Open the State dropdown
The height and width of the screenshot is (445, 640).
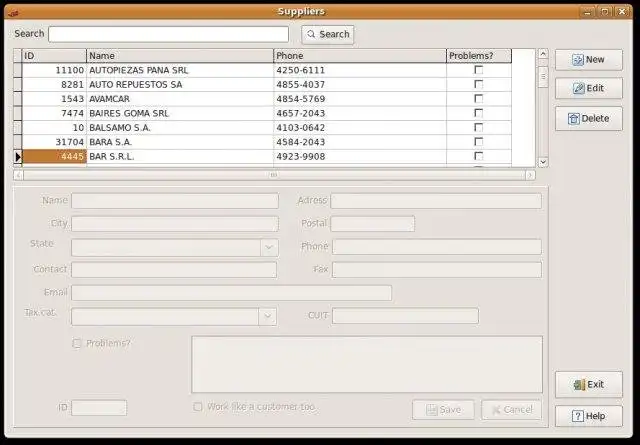[x=269, y=247]
